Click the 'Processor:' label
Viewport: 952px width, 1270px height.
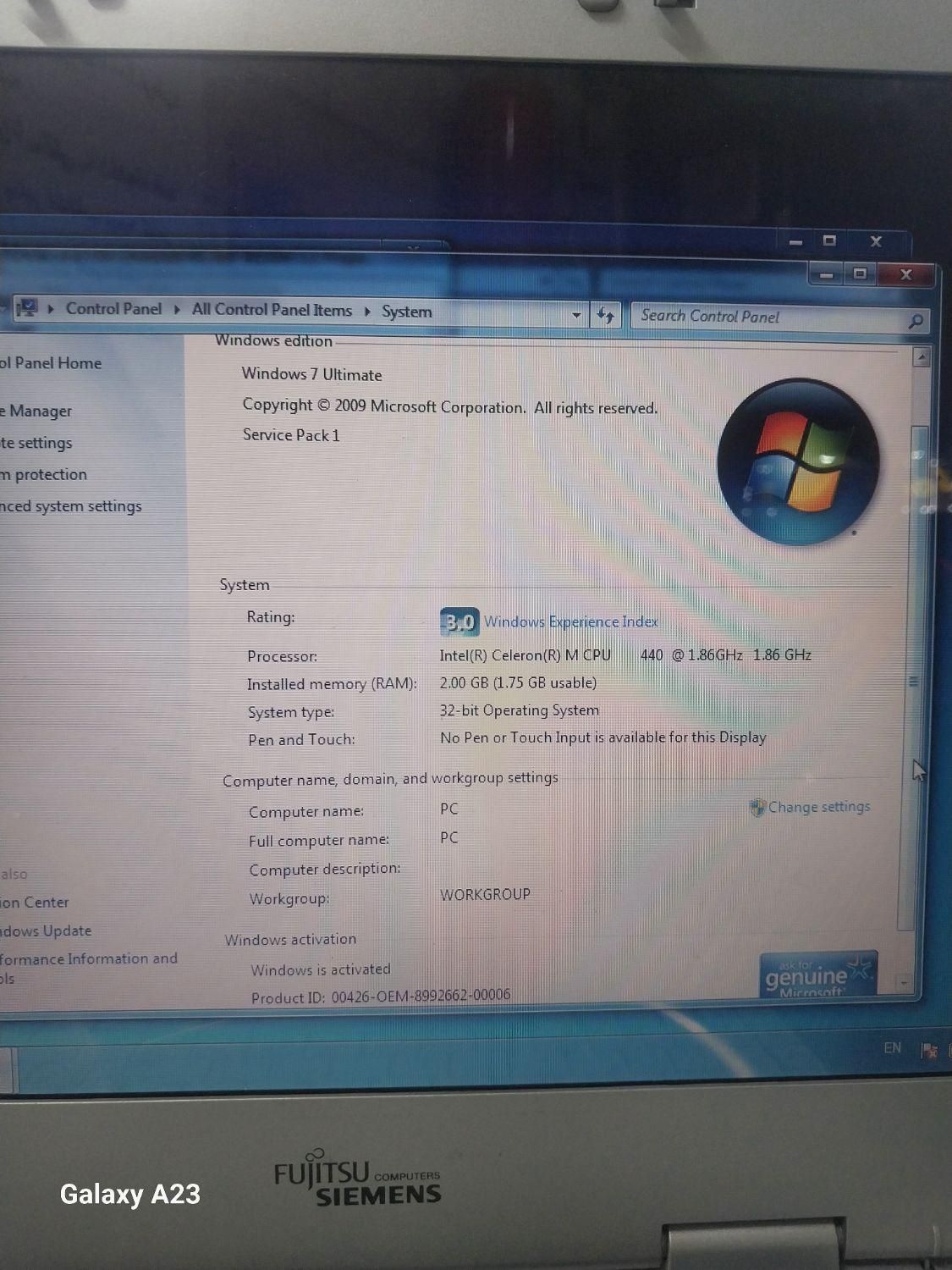[283, 656]
